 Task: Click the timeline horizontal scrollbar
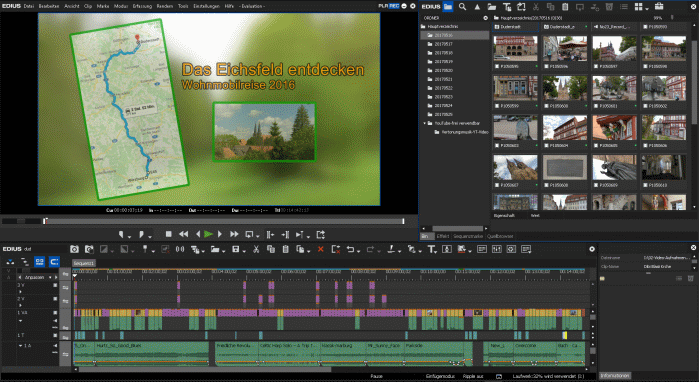(205, 370)
